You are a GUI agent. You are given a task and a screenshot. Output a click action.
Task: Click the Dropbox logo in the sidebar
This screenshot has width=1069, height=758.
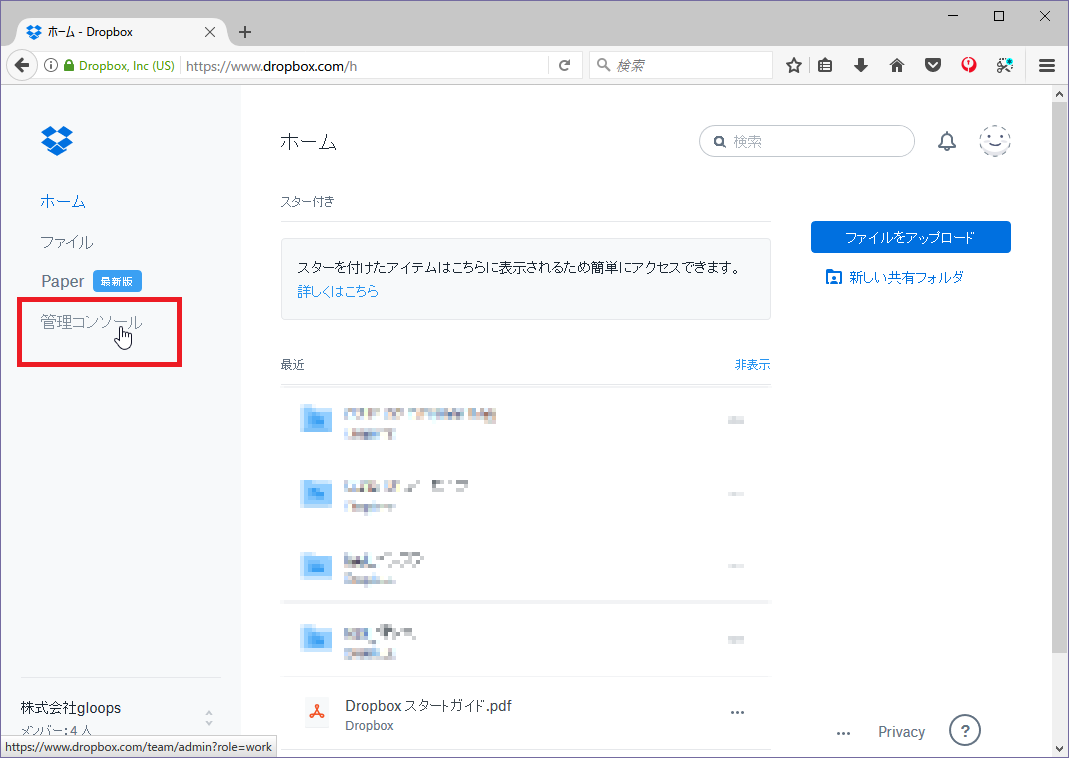point(57,140)
